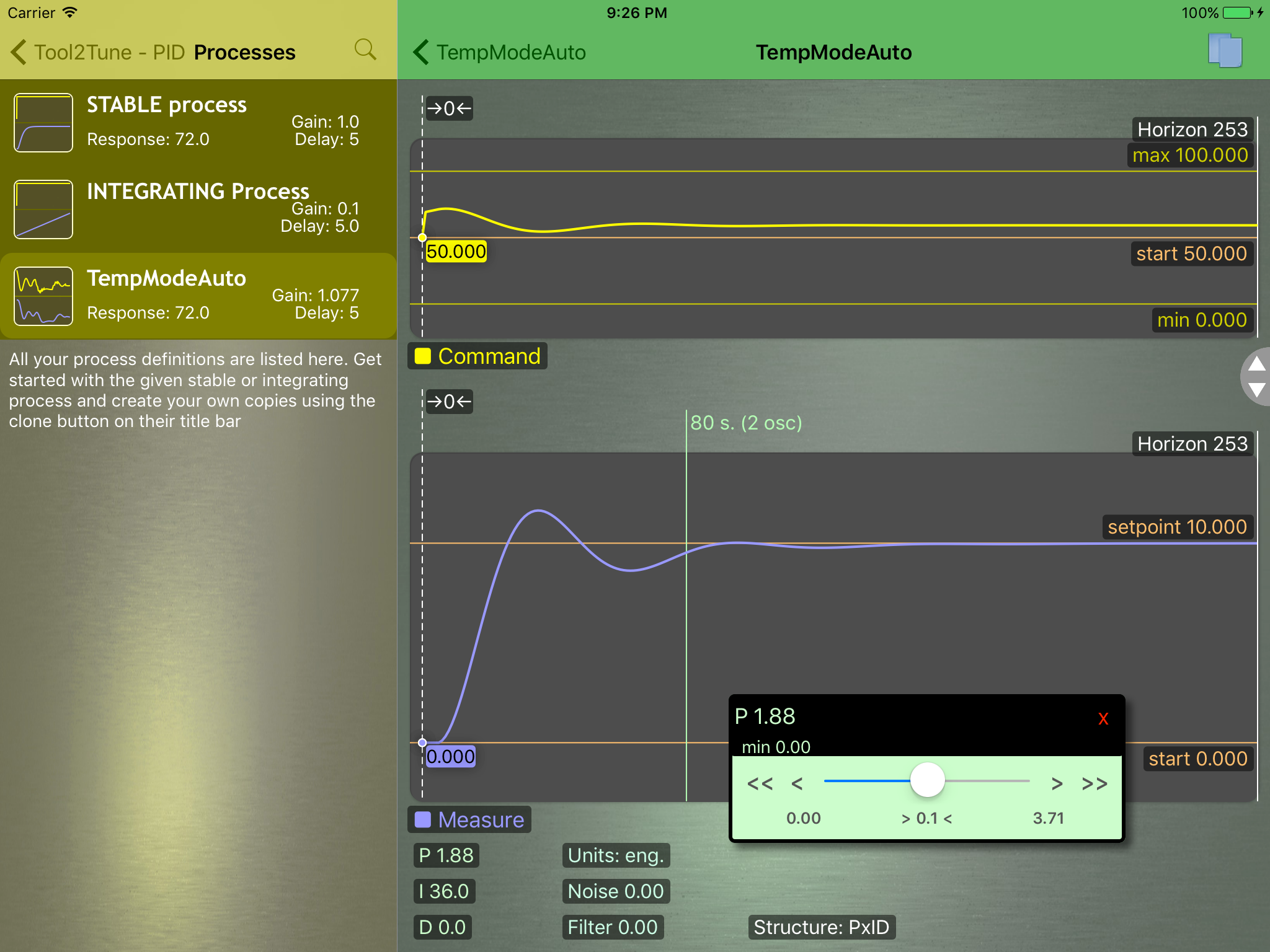Change Units: eng. setting

pos(616,855)
